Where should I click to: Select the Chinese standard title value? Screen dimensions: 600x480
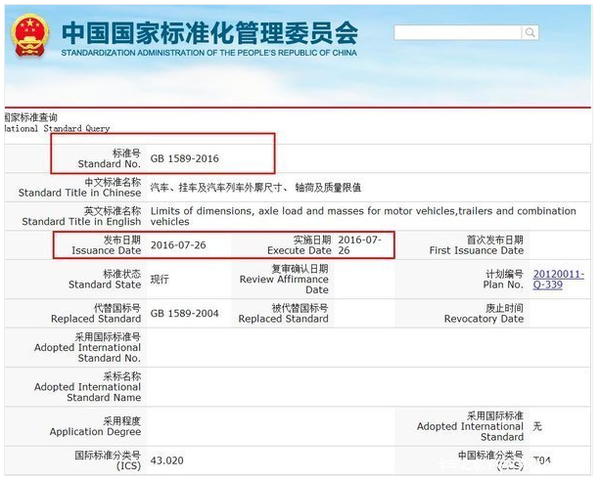256,188
